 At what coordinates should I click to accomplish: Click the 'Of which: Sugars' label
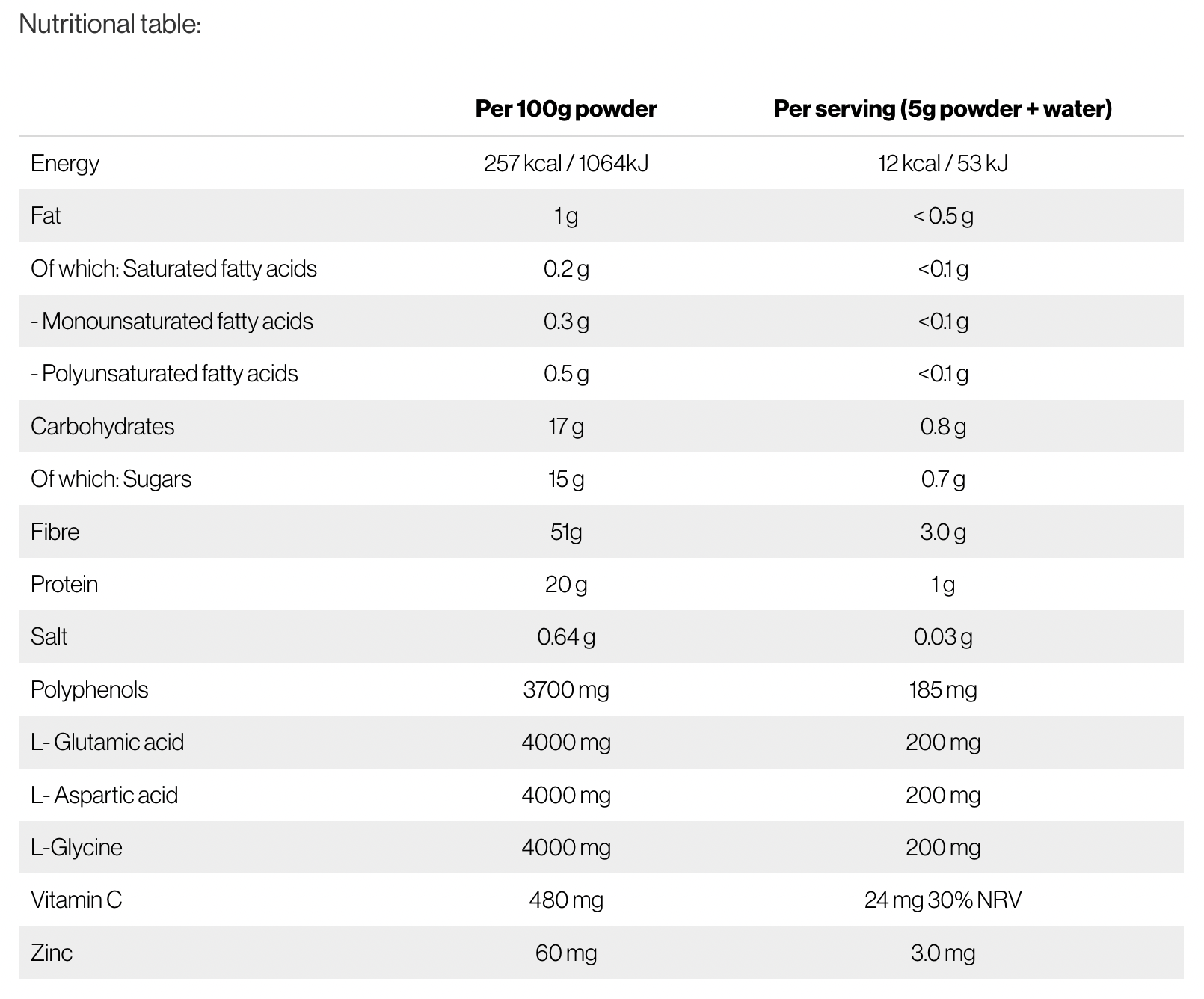[111, 479]
